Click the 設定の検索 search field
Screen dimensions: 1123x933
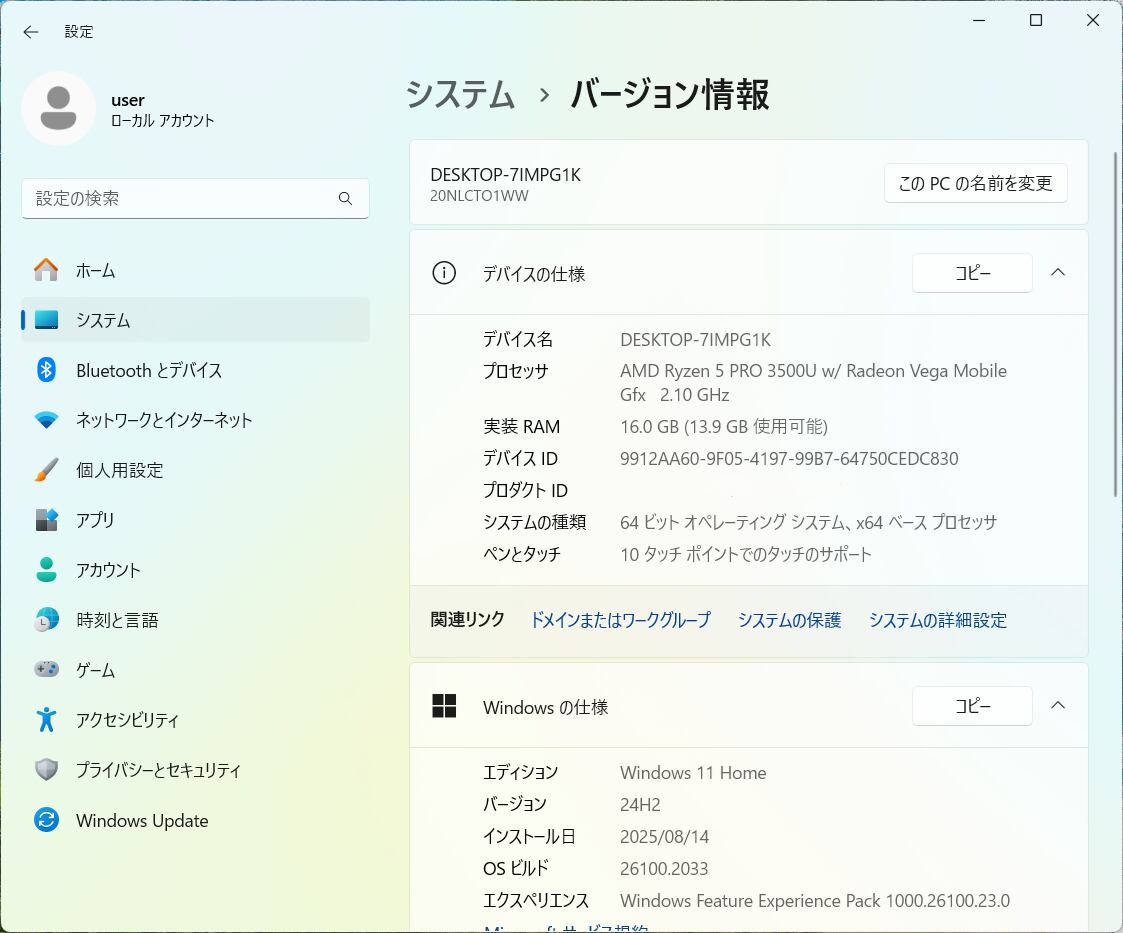[x=180, y=199]
